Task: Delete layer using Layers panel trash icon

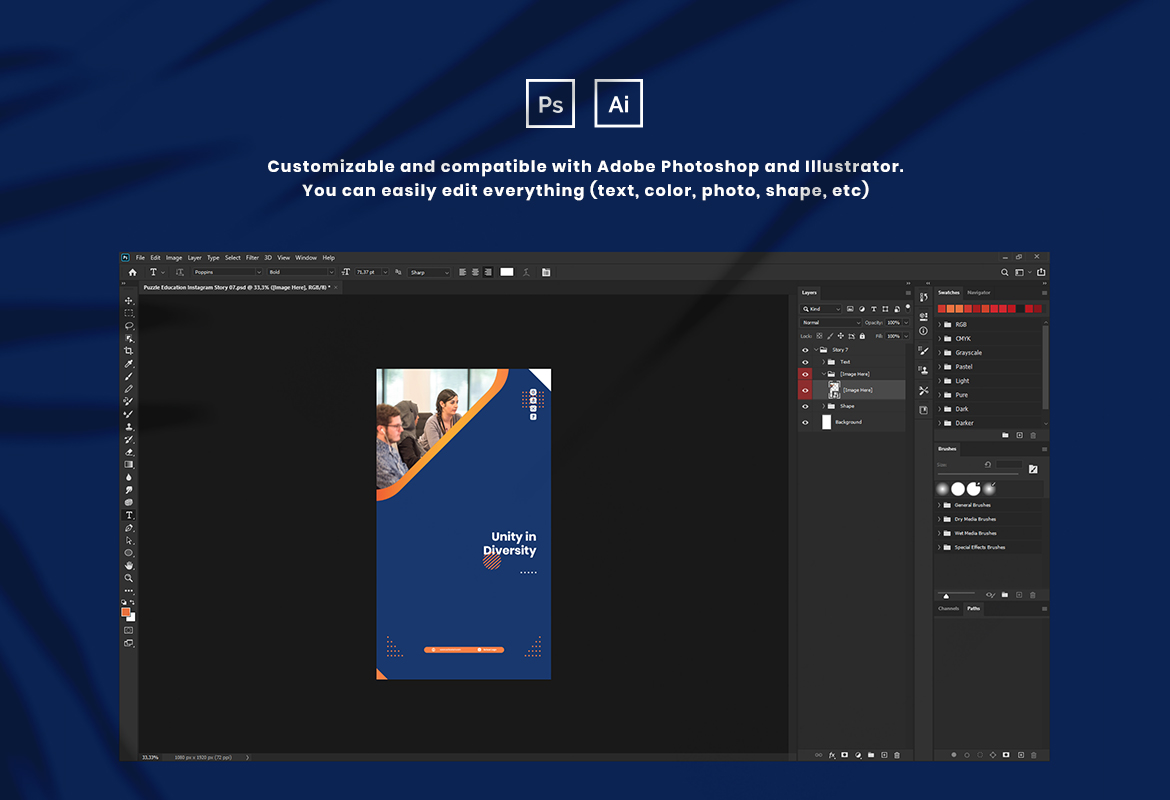Action: 897,755
